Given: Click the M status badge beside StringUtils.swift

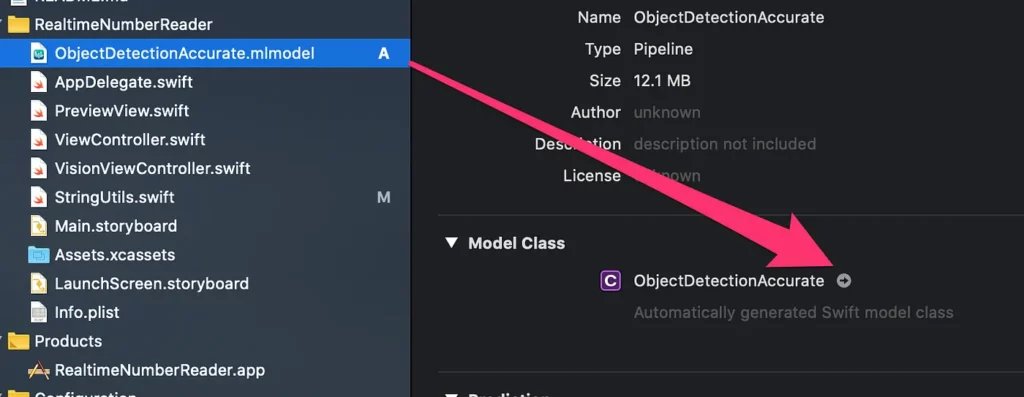Looking at the screenshot, I should click(384, 197).
